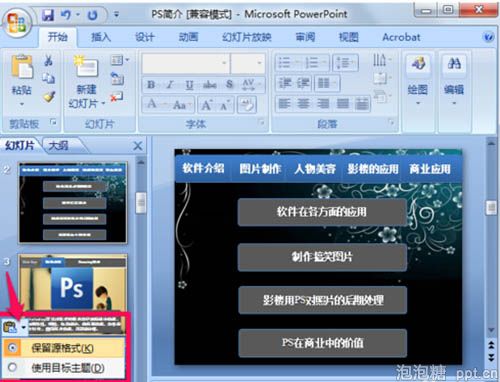The image size is (500, 382).
Task: Click the Bold formatting button
Action: coord(151,85)
